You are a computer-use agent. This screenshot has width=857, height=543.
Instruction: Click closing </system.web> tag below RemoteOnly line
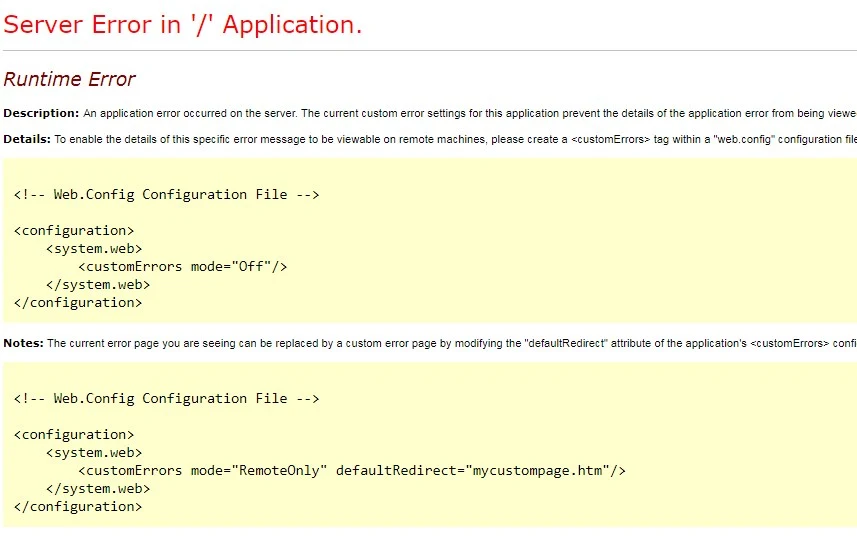[98, 489]
